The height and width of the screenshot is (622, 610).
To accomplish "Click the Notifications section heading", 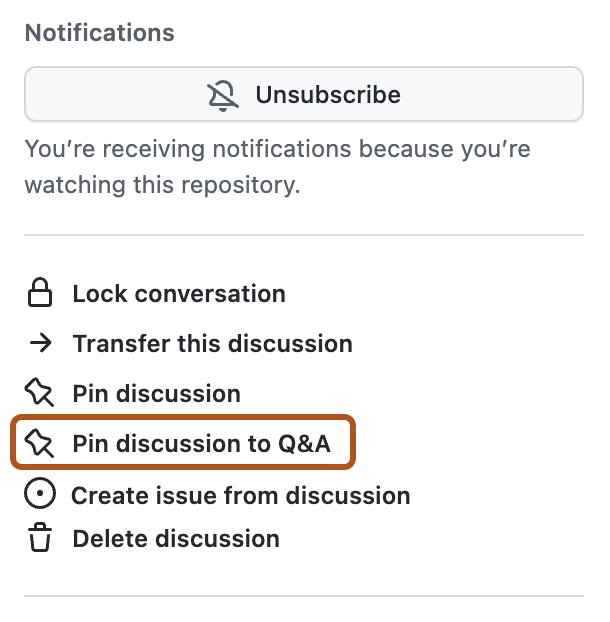I will click(x=99, y=33).
